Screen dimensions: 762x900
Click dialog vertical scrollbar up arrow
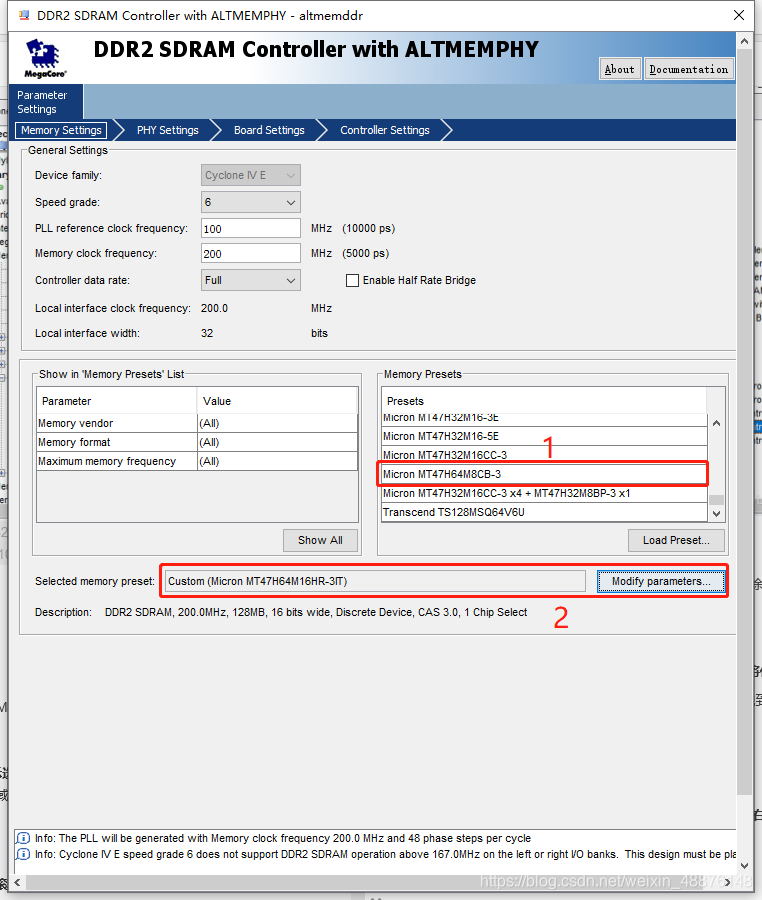(744, 41)
